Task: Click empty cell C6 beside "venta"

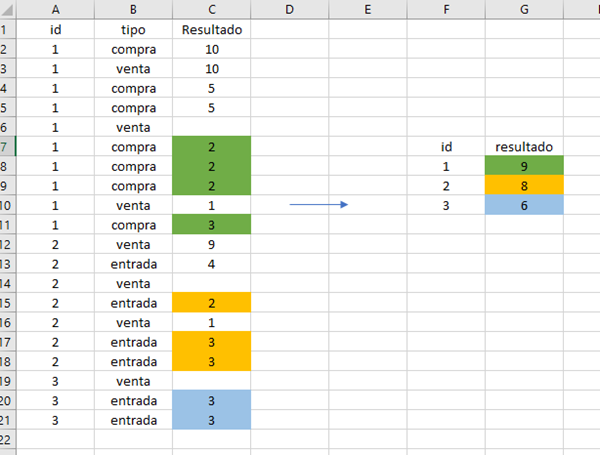Action: pyautogui.click(x=211, y=127)
